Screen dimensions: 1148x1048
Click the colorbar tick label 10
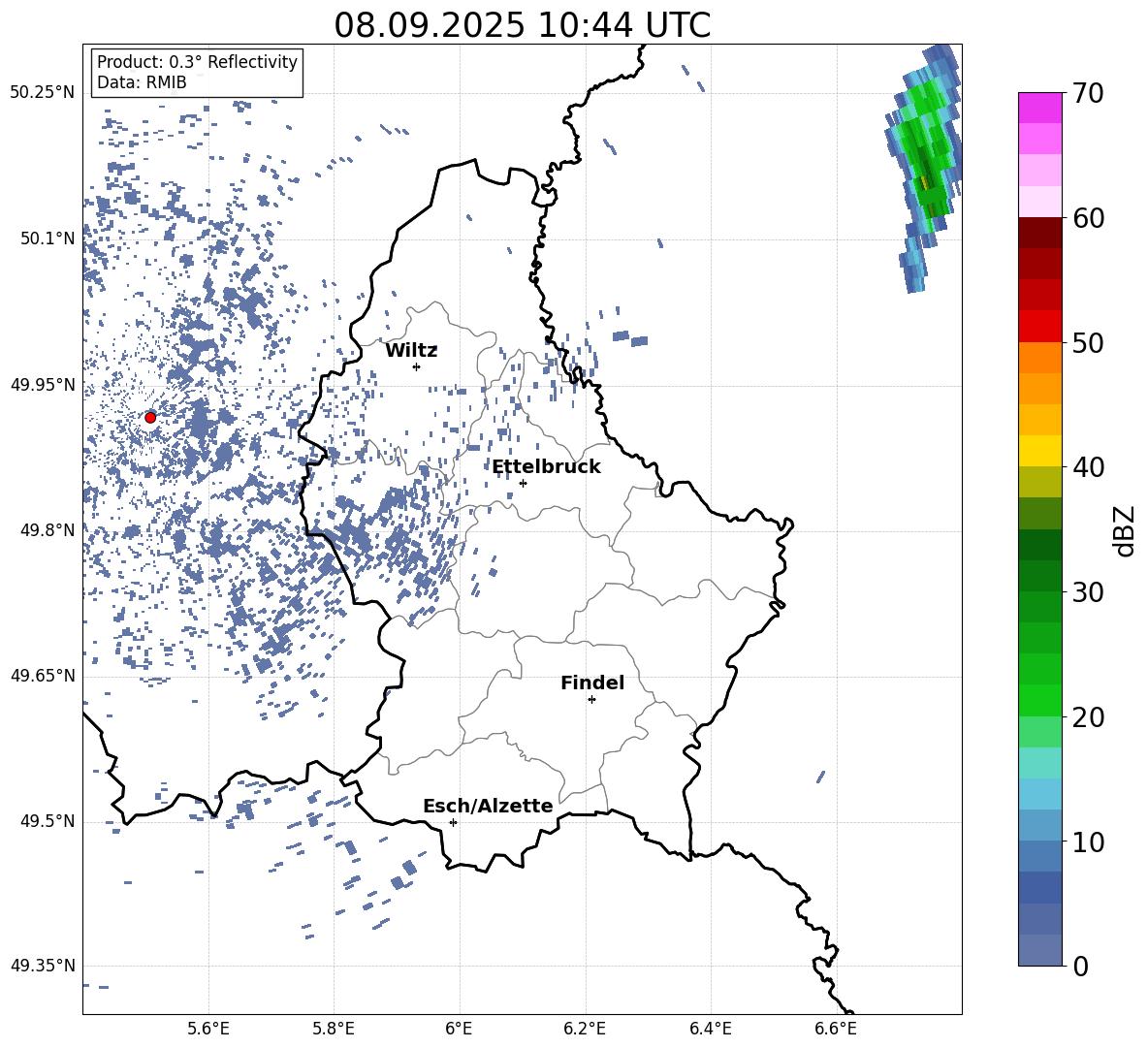(1088, 842)
